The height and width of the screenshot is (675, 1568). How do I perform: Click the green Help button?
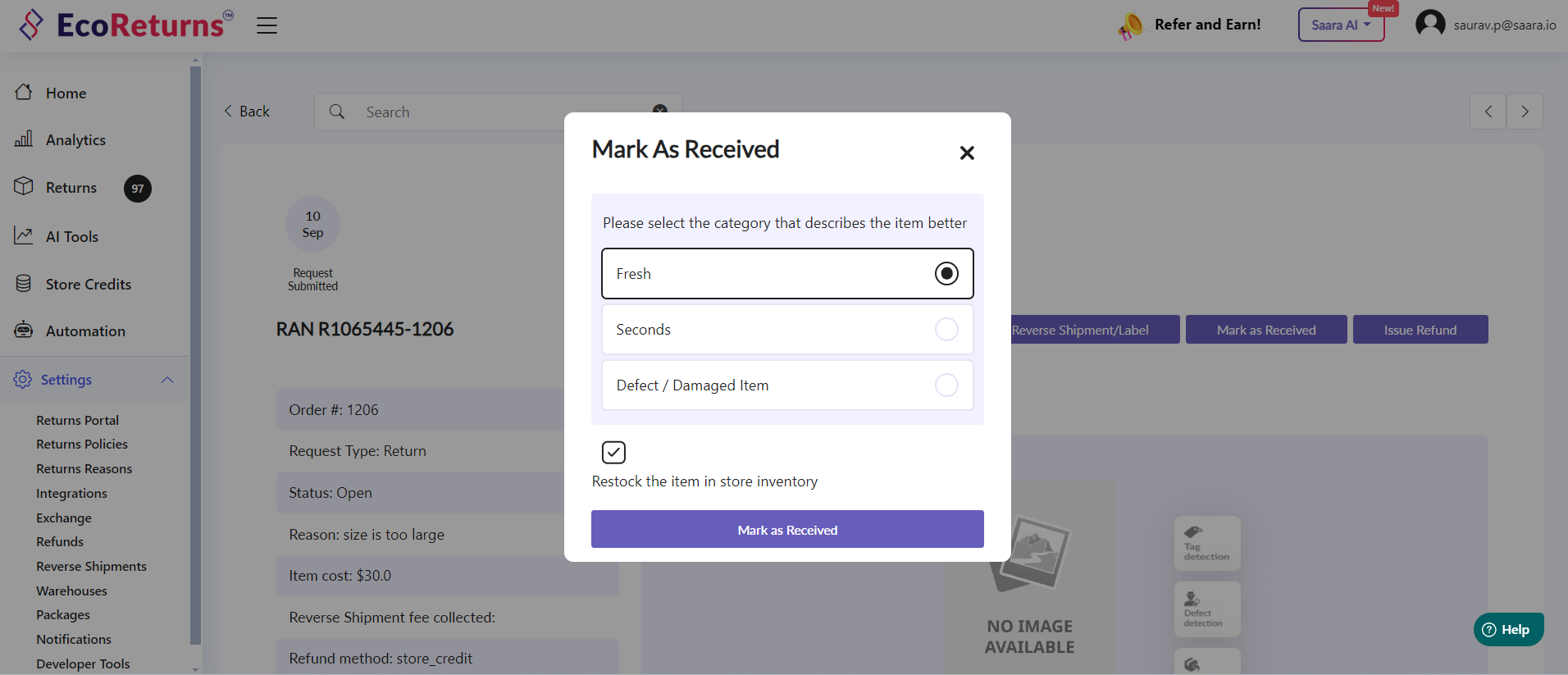[x=1507, y=629]
